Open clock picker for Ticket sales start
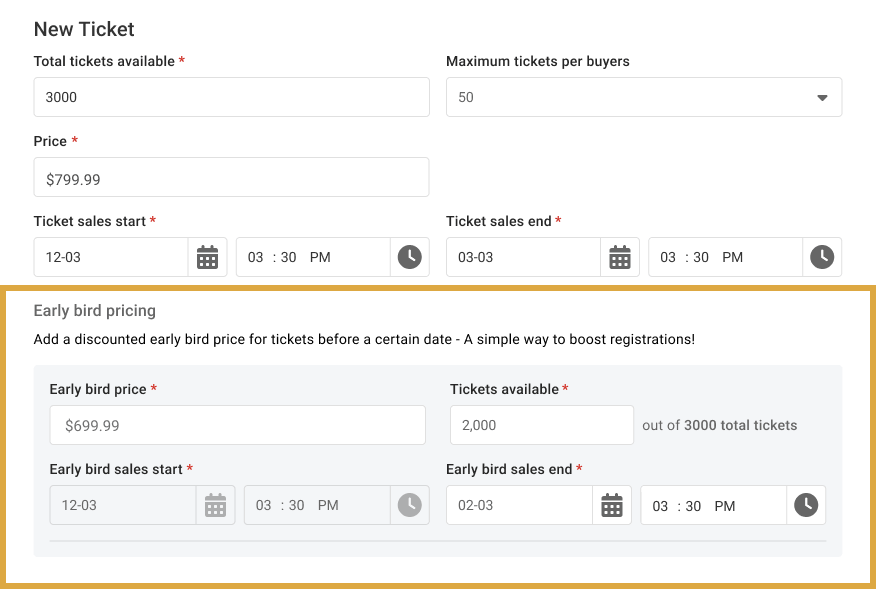Image resolution: width=876 pixels, height=589 pixels. [x=410, y=257]
